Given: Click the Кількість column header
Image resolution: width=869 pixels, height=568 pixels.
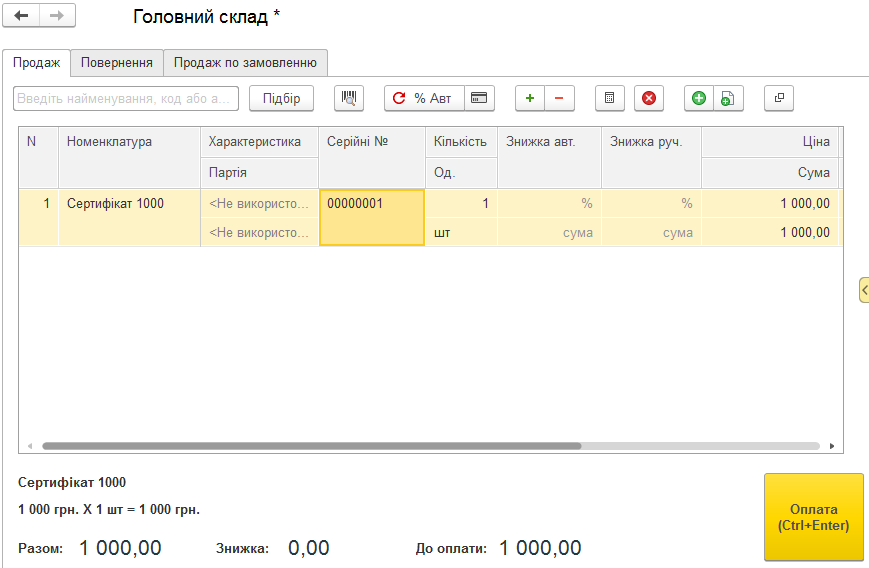Looking at the screenshot, I should point(461,142).
